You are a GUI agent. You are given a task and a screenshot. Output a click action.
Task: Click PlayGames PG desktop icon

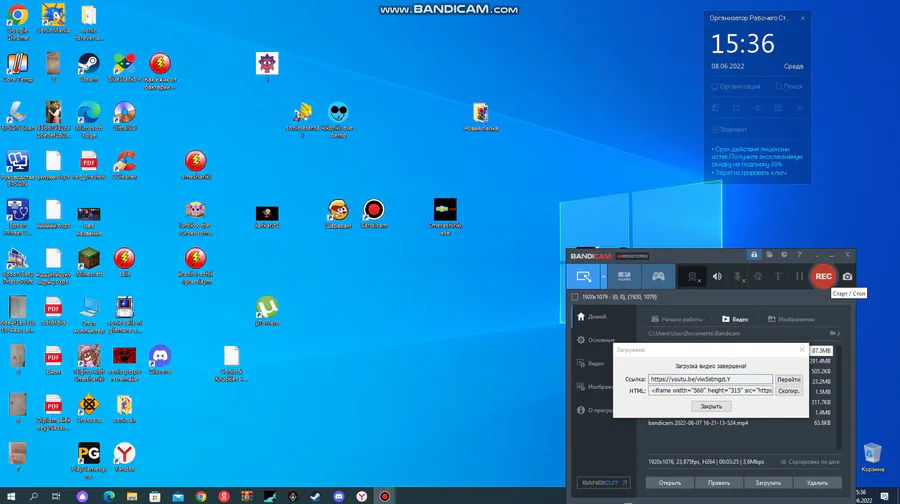pyautogui.click(x=88, y=461)
